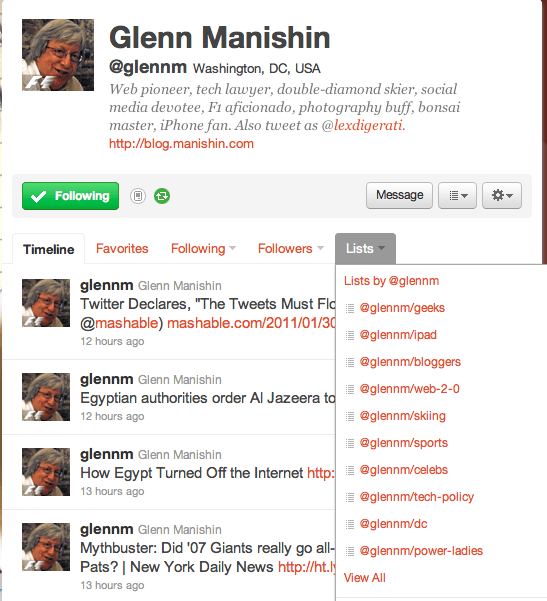Toggle mobile notifications phone icon

click(138, 196)
